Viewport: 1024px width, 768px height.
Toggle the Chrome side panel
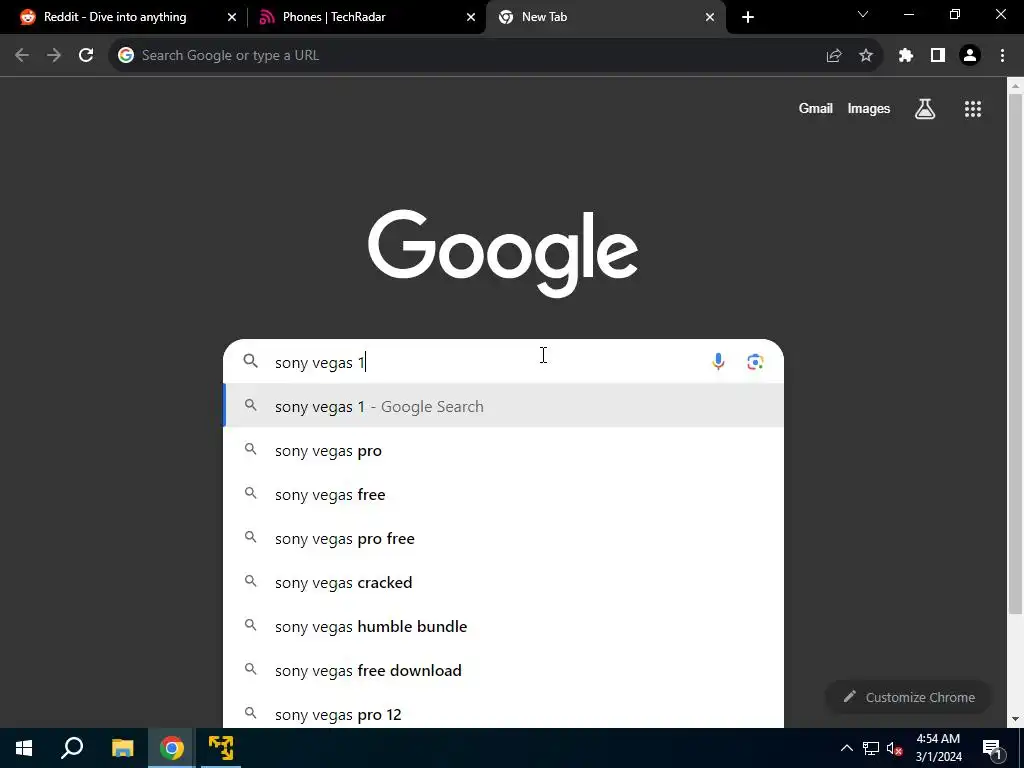coord(938,56)
